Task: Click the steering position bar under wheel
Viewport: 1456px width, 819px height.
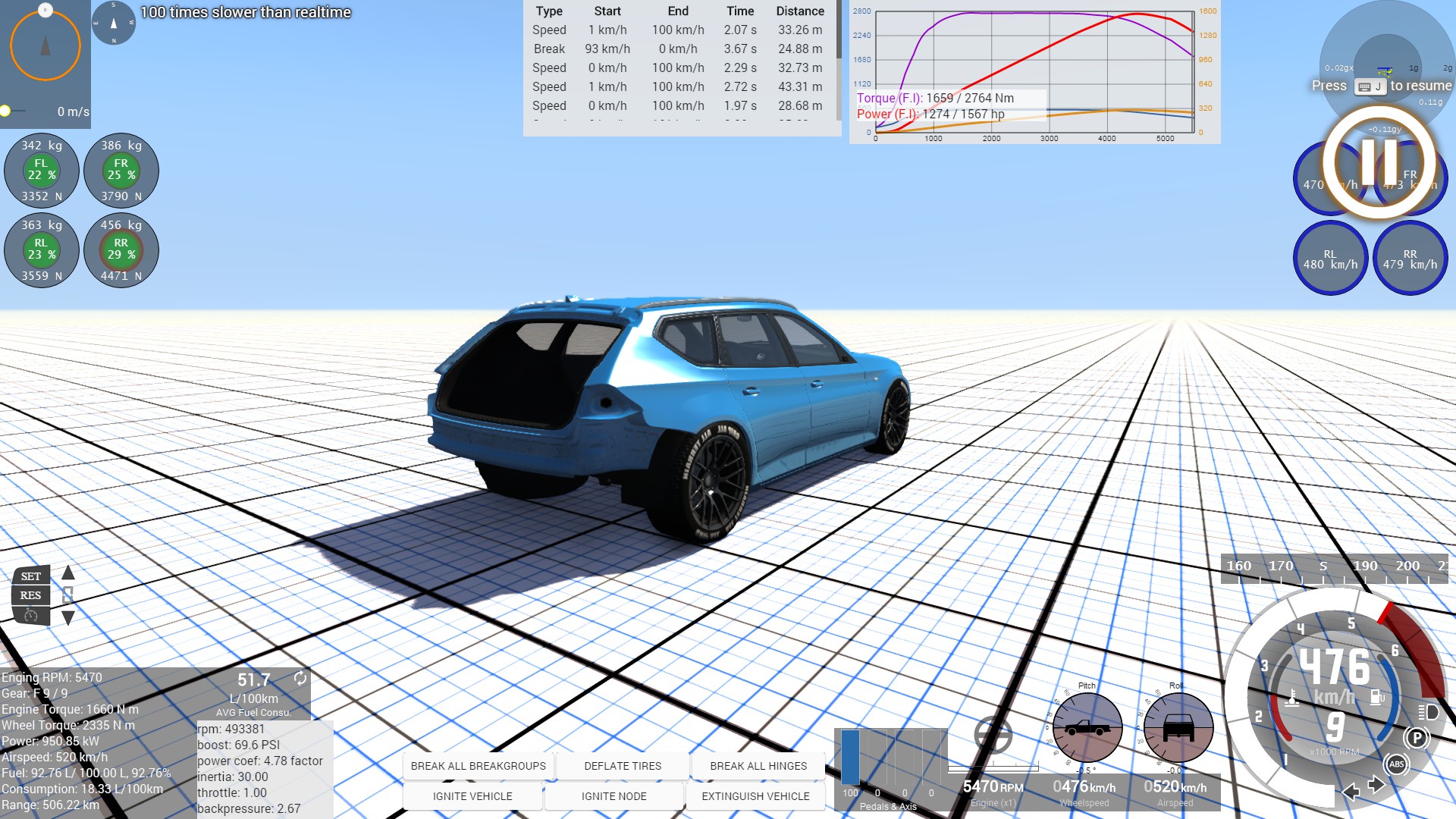Action: (993, 769)
